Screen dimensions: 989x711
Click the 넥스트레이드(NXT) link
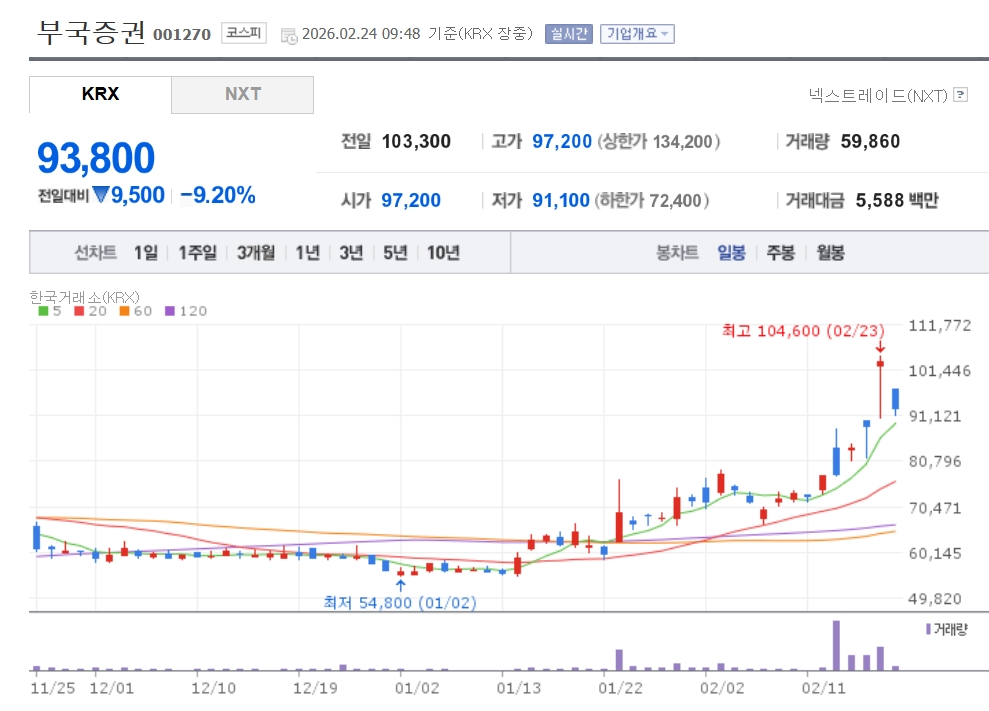(x=878, y=95)
